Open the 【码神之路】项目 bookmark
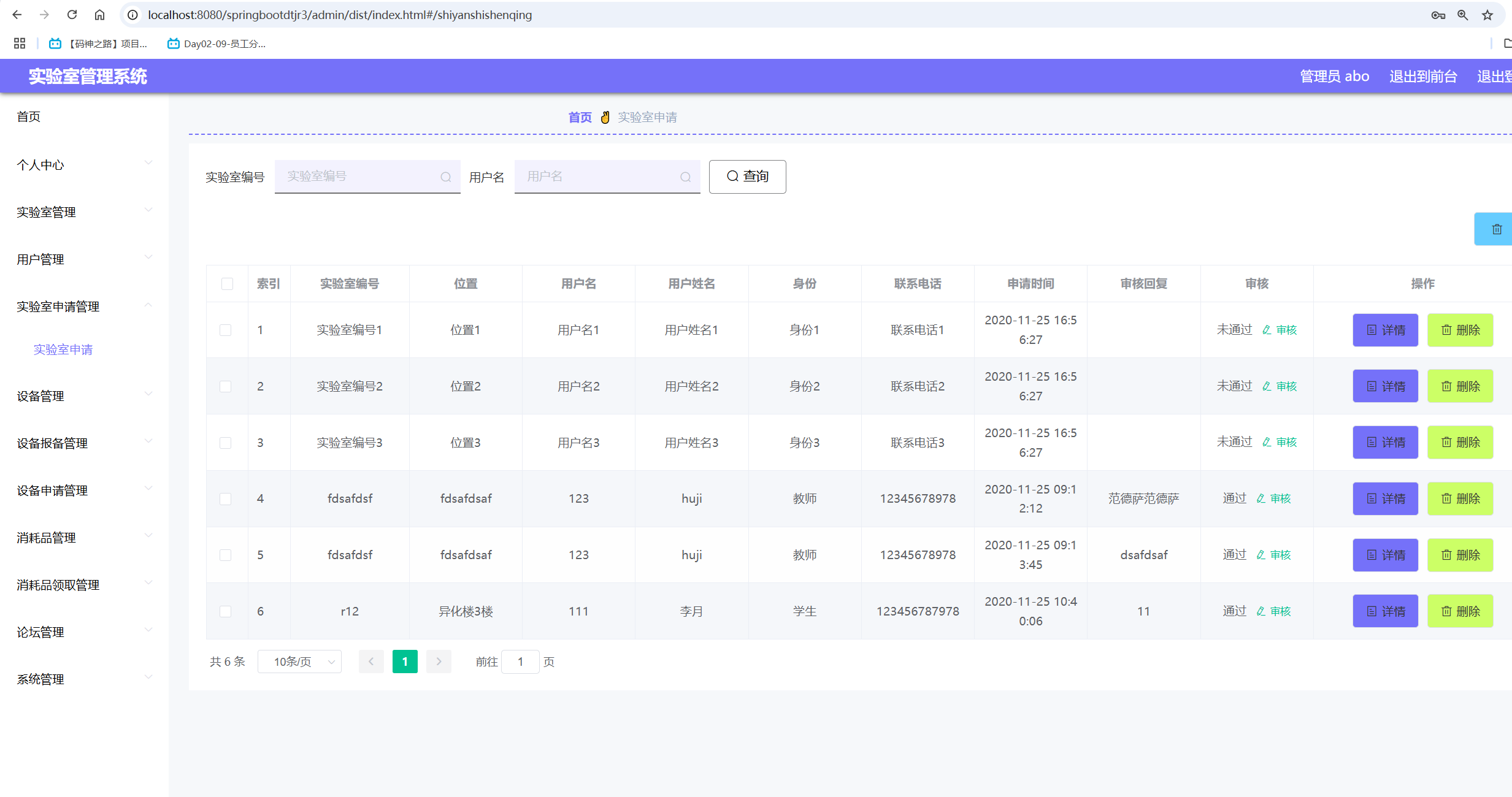 click(99, 44)
